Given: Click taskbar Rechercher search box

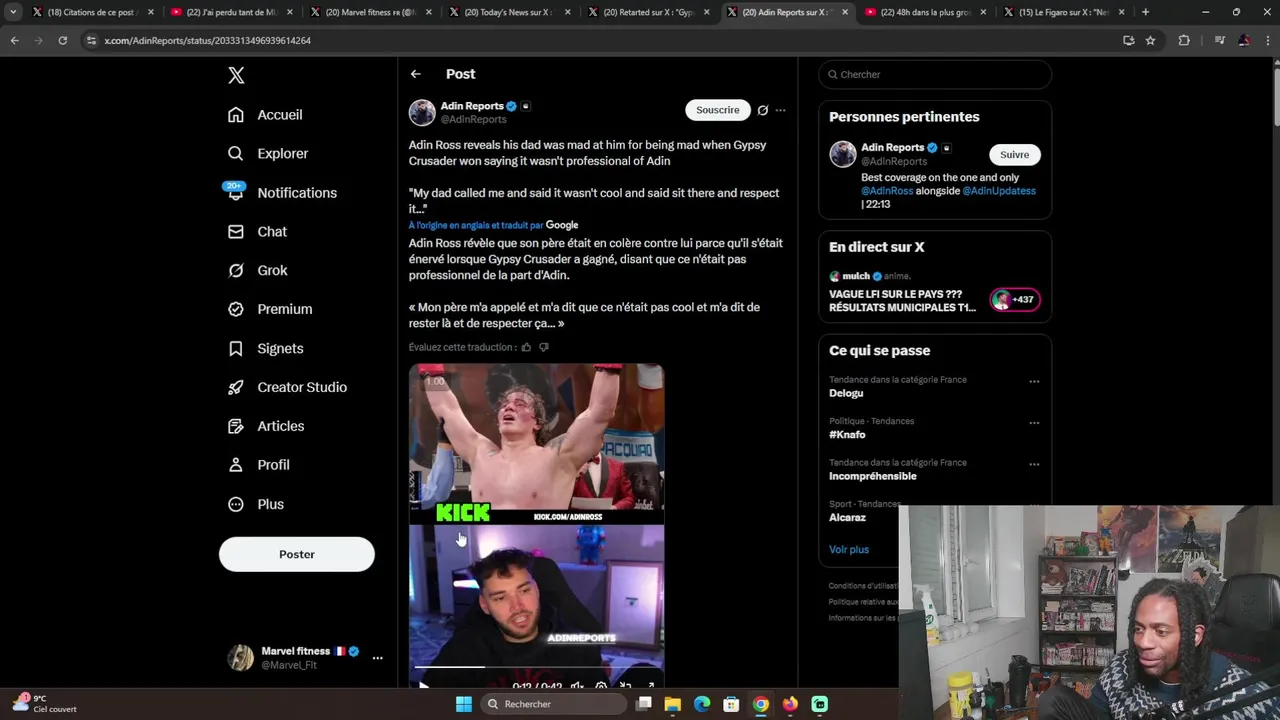Looking at the screenshot, I should point(552,704).
